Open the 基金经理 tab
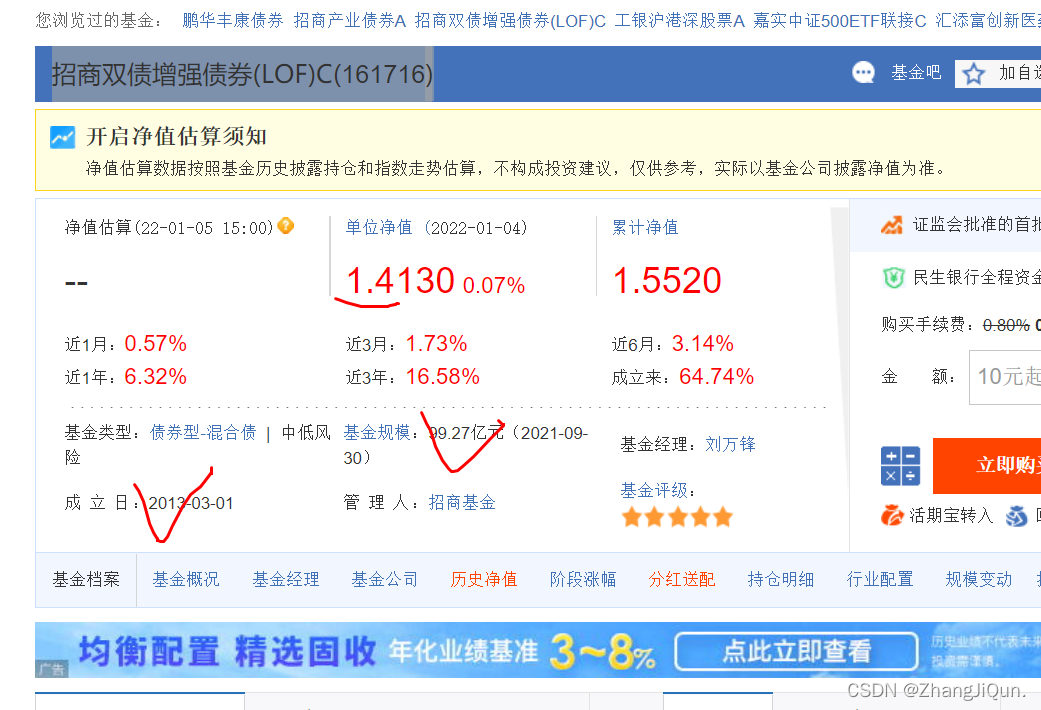Image resolution: width=1041 pixels, height=710 pixels. click(285, 580)
